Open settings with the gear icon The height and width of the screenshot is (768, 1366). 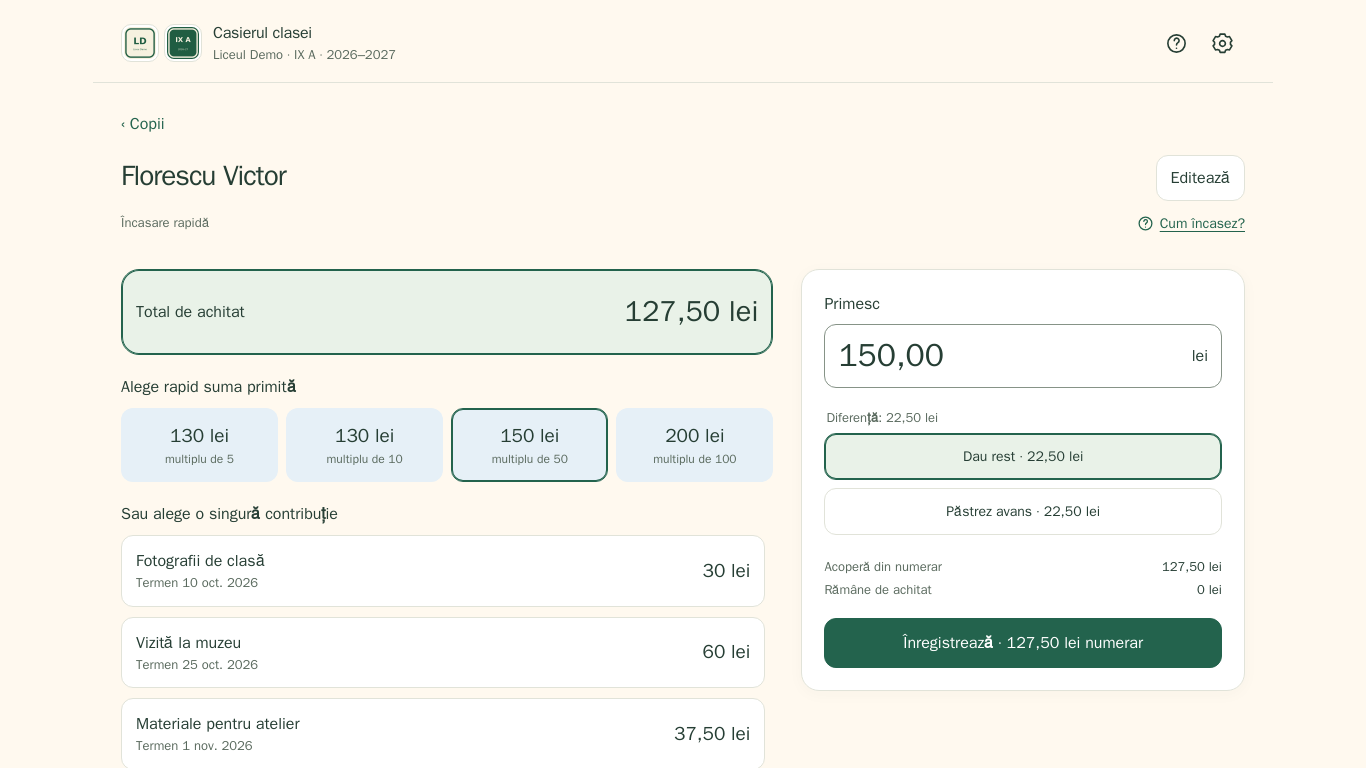pyautogui.click(x=1222, y=43)
